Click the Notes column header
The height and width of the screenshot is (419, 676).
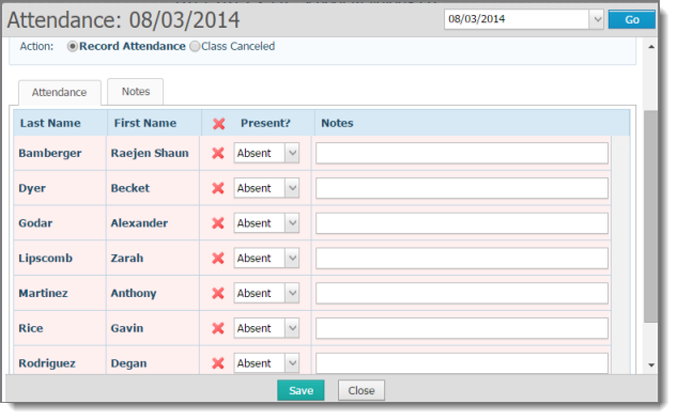(337, 123)
